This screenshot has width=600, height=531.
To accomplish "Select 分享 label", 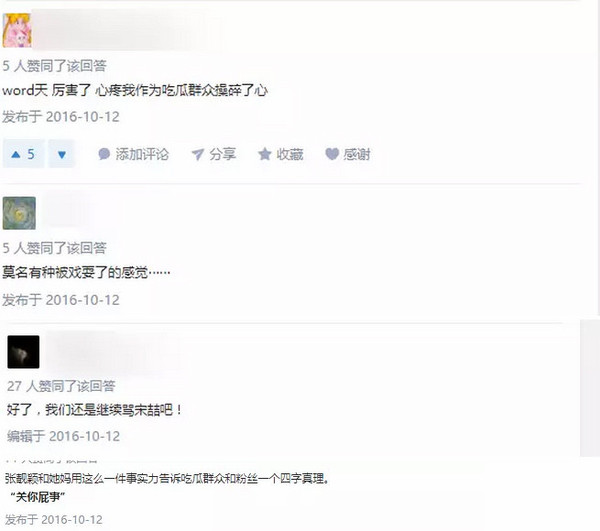I will (x=222, y=154).
